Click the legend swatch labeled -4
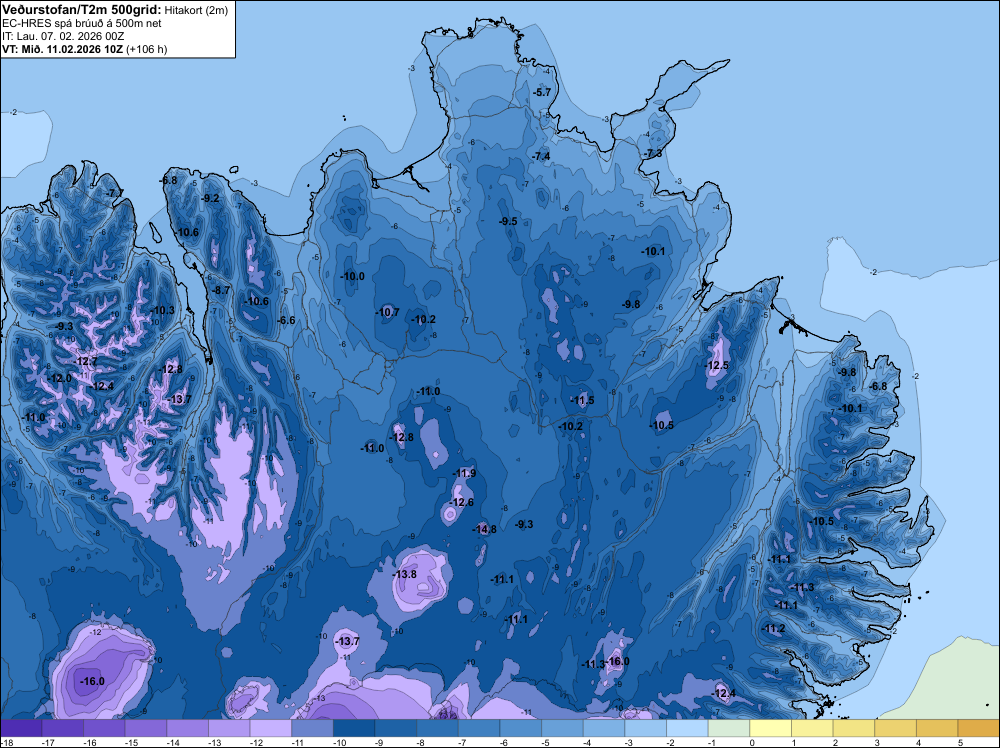This screenshot has height=748, width=1000. coord(604,728)
